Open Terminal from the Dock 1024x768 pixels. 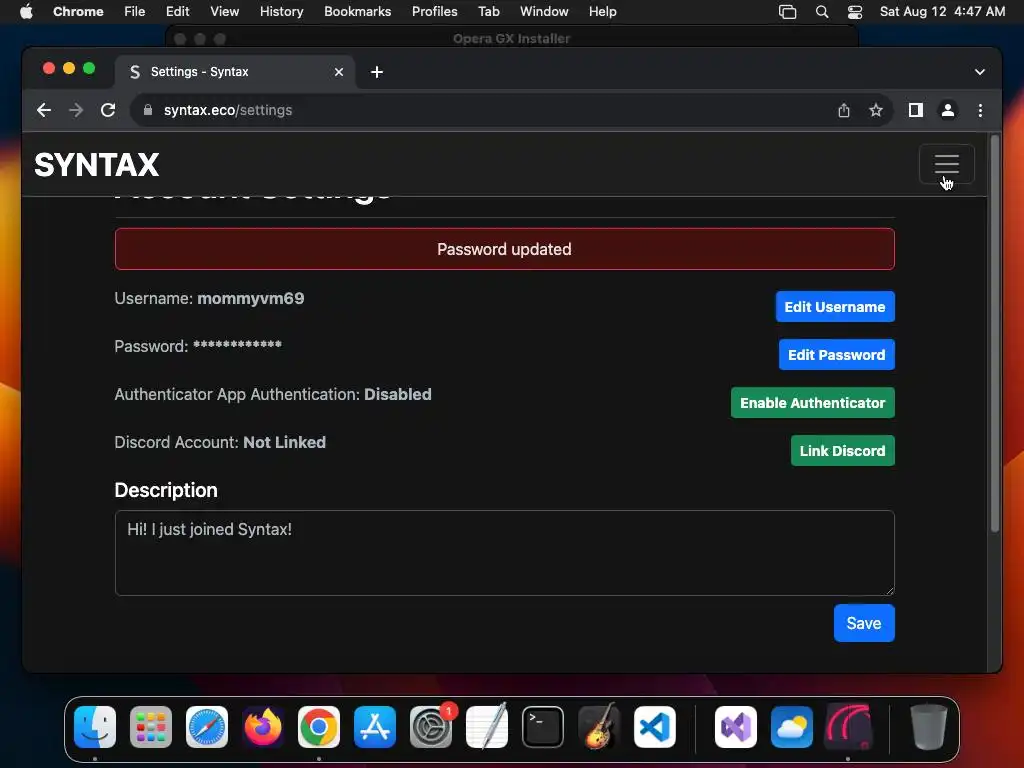(x=543, y=727)
